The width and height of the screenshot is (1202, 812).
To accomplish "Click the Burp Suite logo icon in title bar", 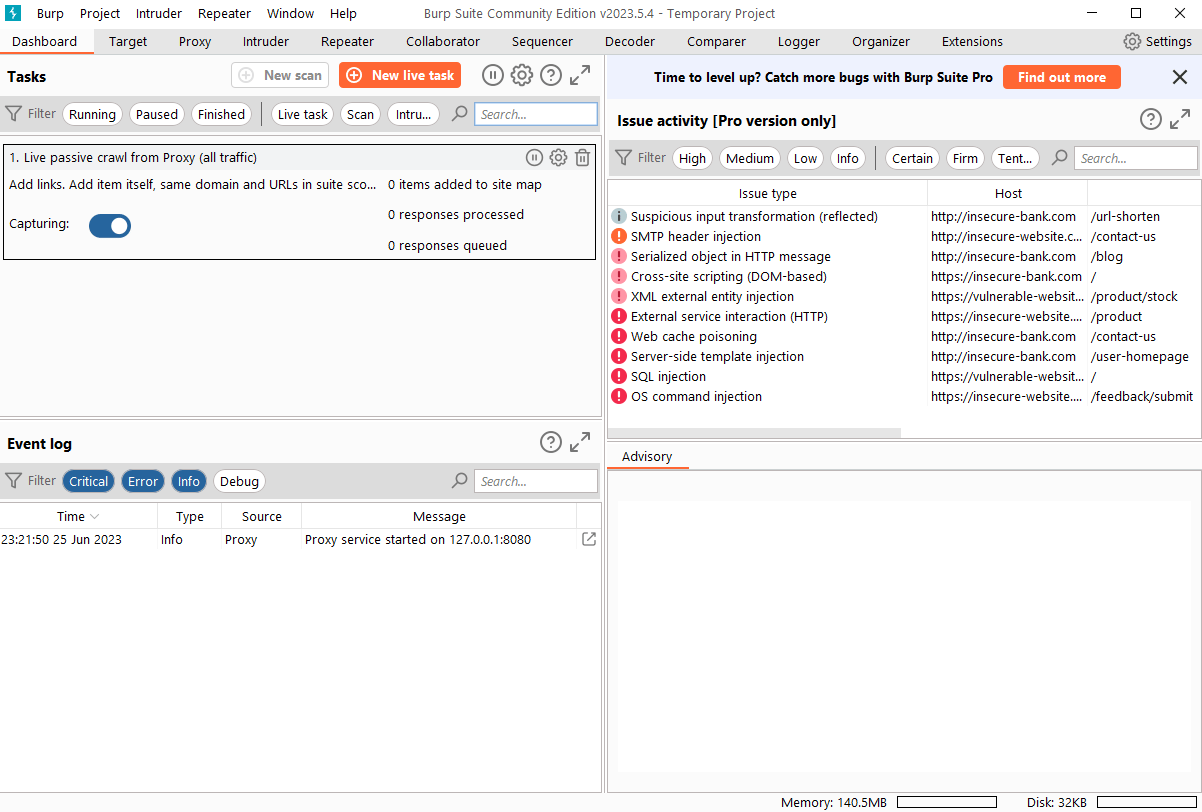I will click(x=14, y=13).
